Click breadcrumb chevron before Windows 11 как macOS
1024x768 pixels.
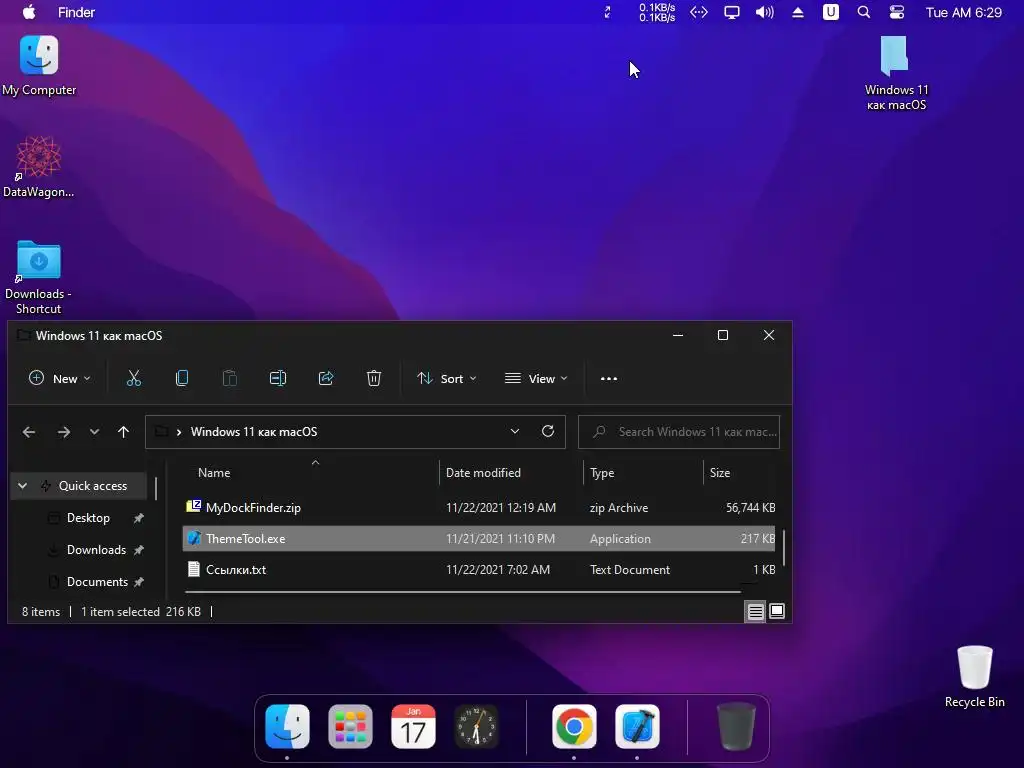point(178,432)
